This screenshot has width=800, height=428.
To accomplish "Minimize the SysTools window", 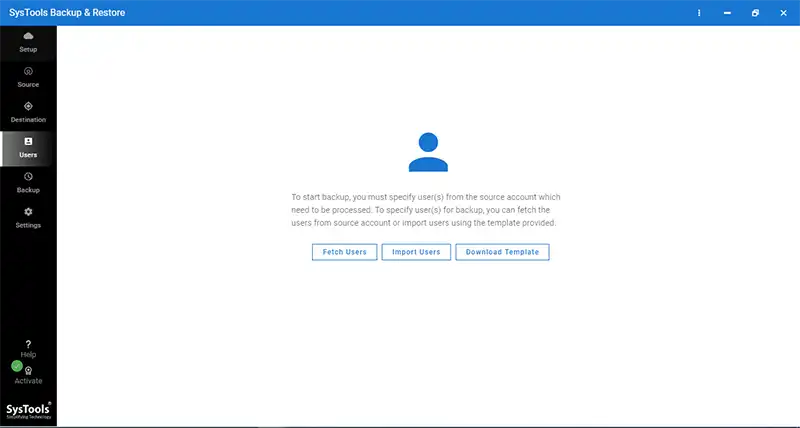I will click(x=727, y=13).
